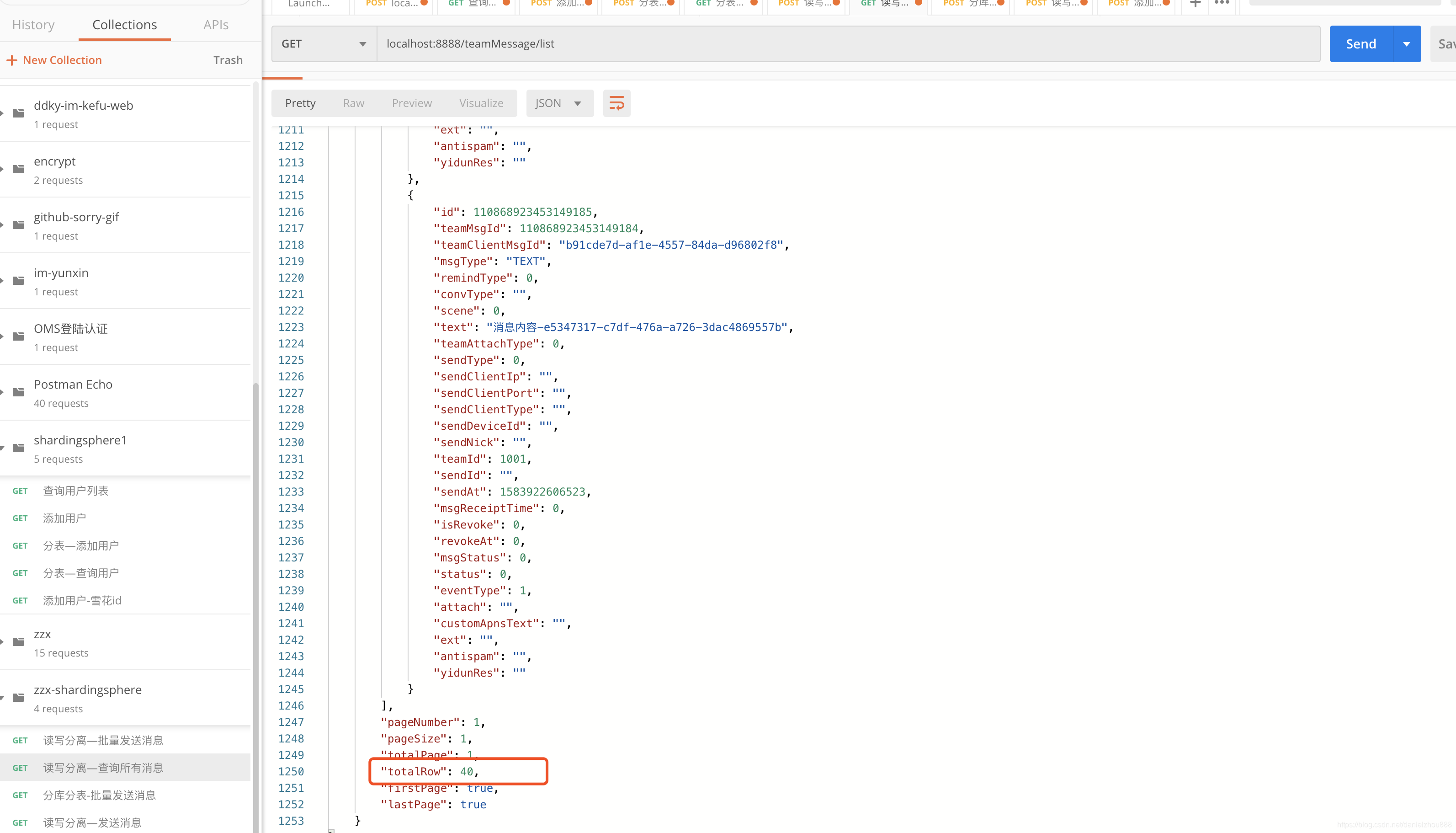Switch to the APIs tab

click(x=215, y=24)
